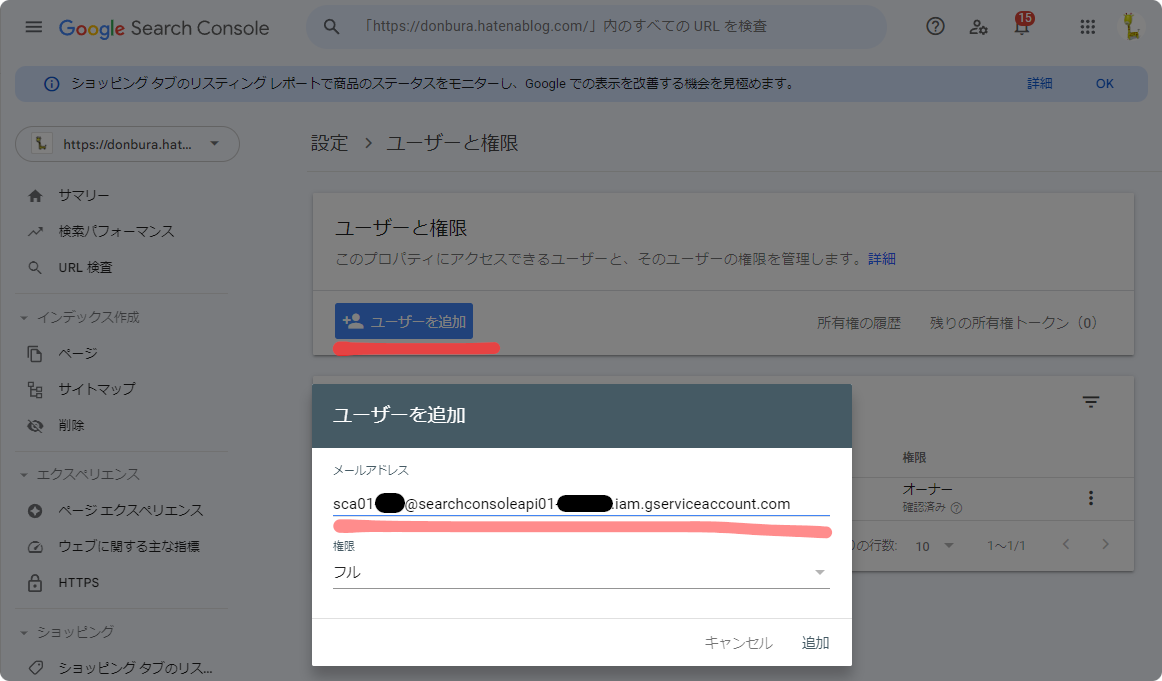
Task: Open 残りの所有権トークン (0)
Action: (1013, 323)
